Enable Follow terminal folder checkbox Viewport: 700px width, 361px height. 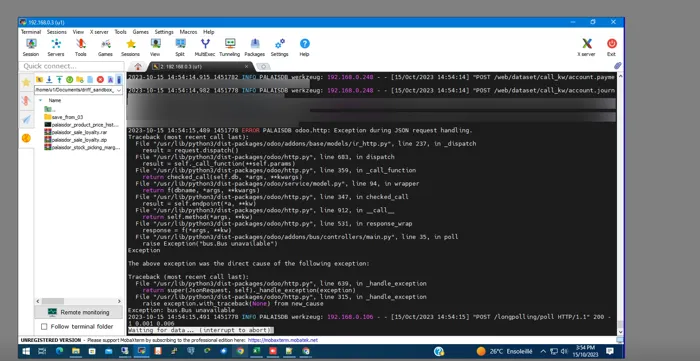[x=44, y=327]
